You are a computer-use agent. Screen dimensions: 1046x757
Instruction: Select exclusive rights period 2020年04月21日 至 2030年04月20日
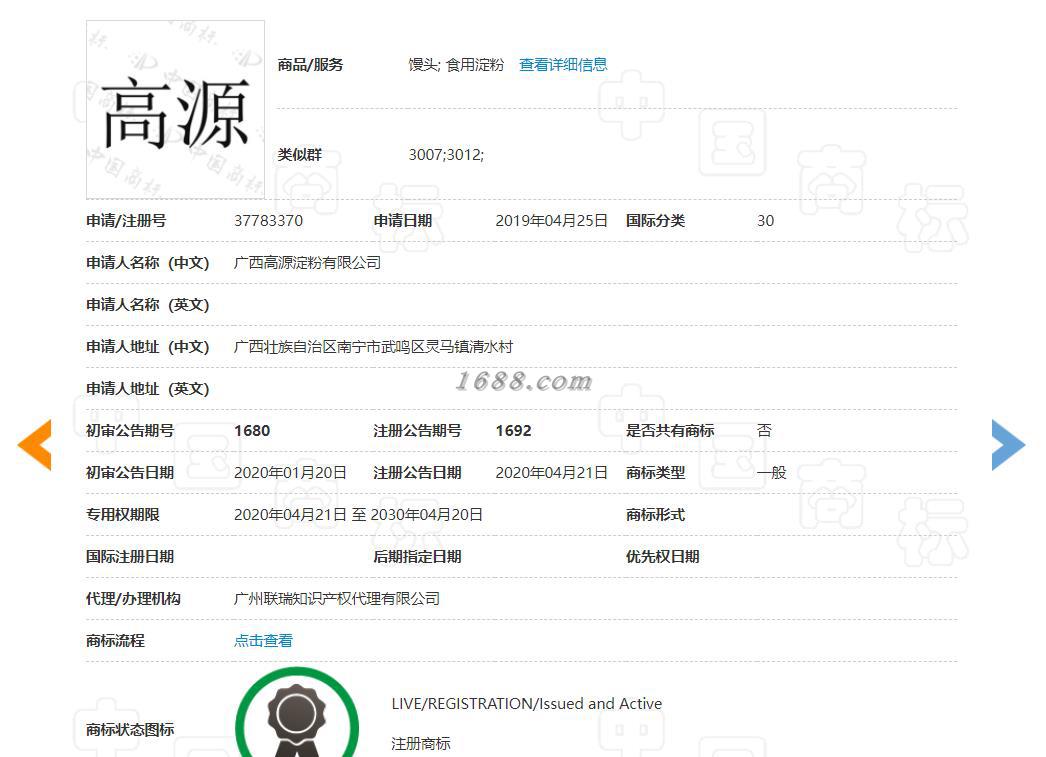(x=358, y=515)
